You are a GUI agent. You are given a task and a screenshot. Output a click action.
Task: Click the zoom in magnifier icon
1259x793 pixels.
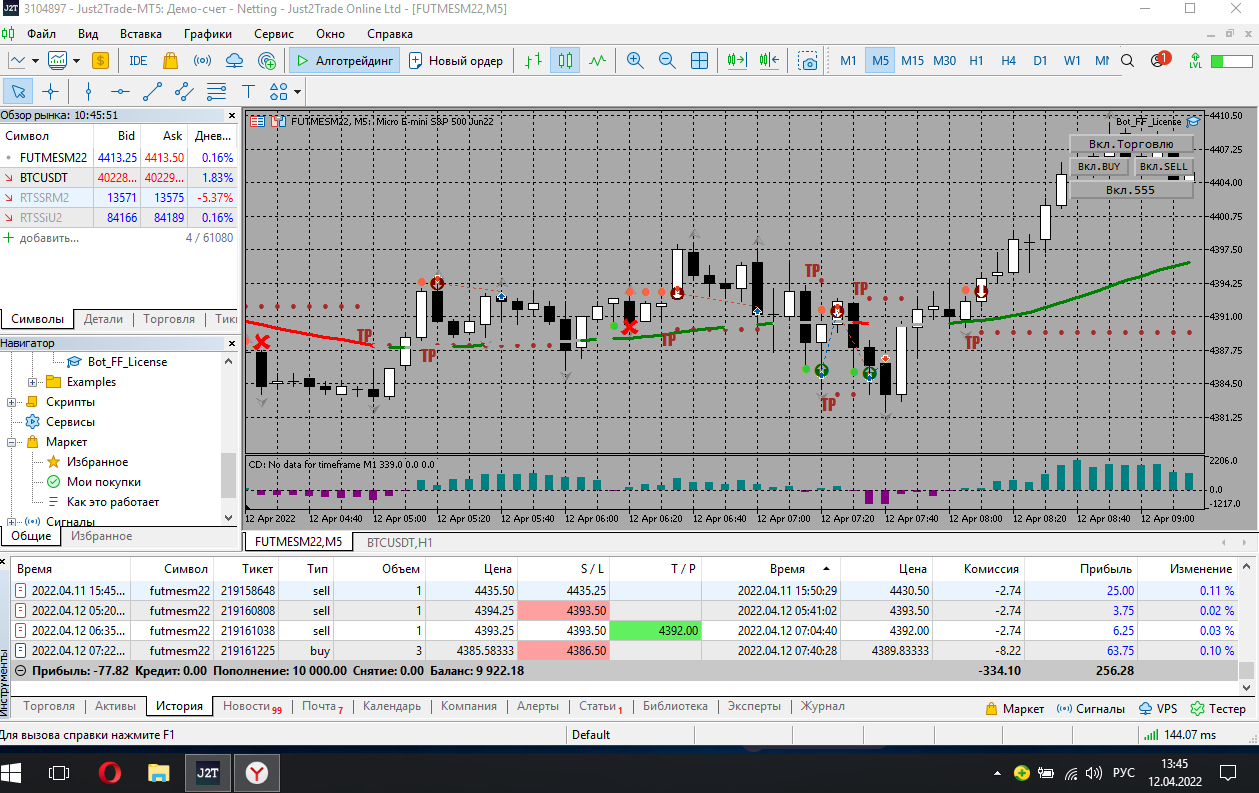pos(634,60)
